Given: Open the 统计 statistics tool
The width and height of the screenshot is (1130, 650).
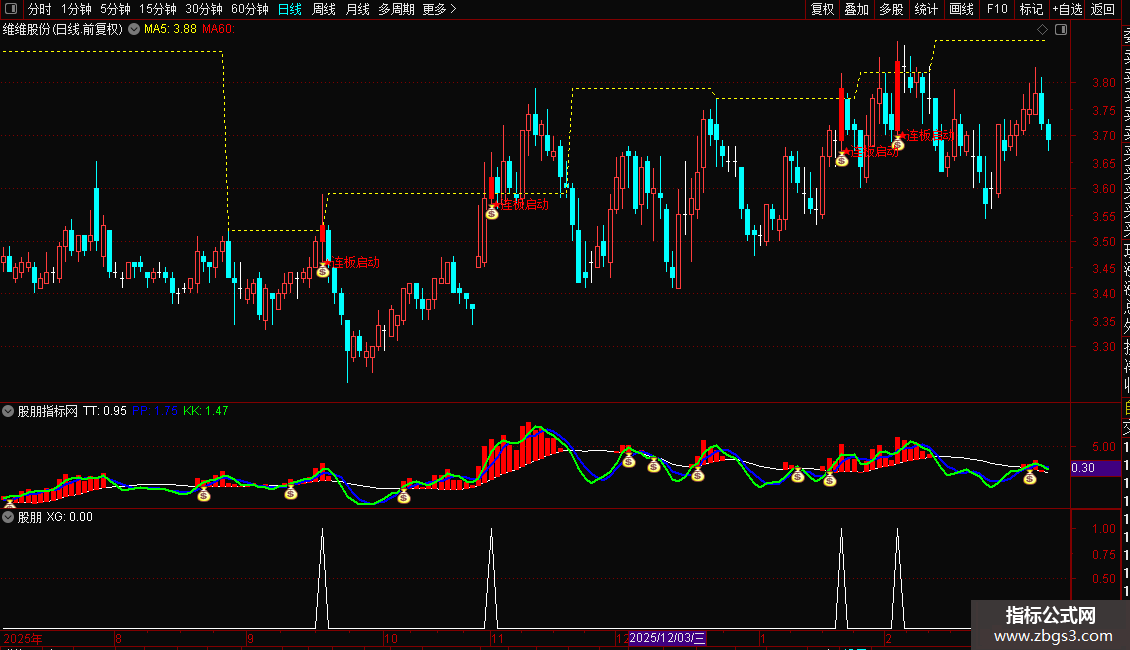Looking at the screenshot, I should pos(926,9).
